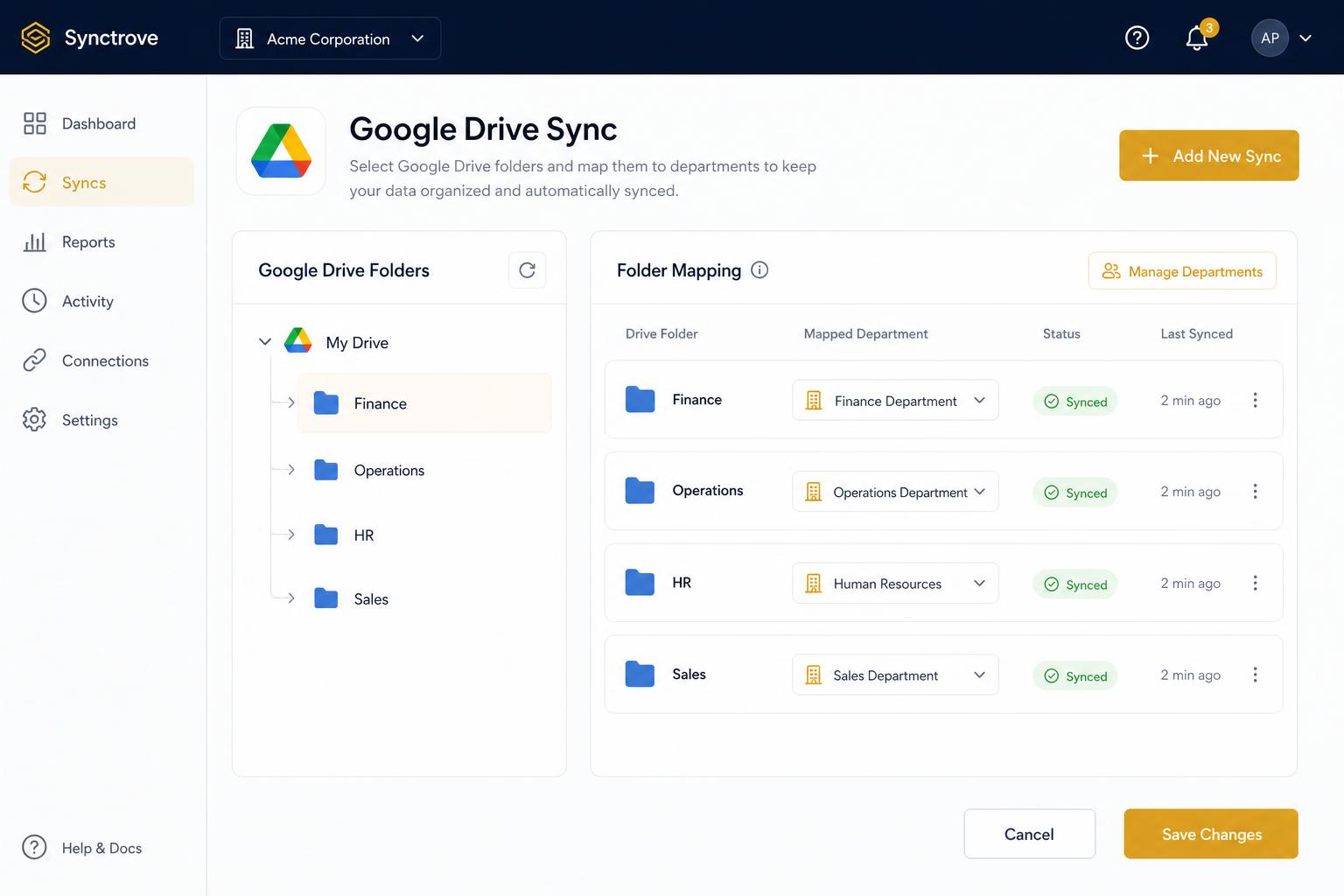This screenshot has width=1344, height=896.
Task: Click the Synced status badge for Sales
Action: tap(1075, 675)
